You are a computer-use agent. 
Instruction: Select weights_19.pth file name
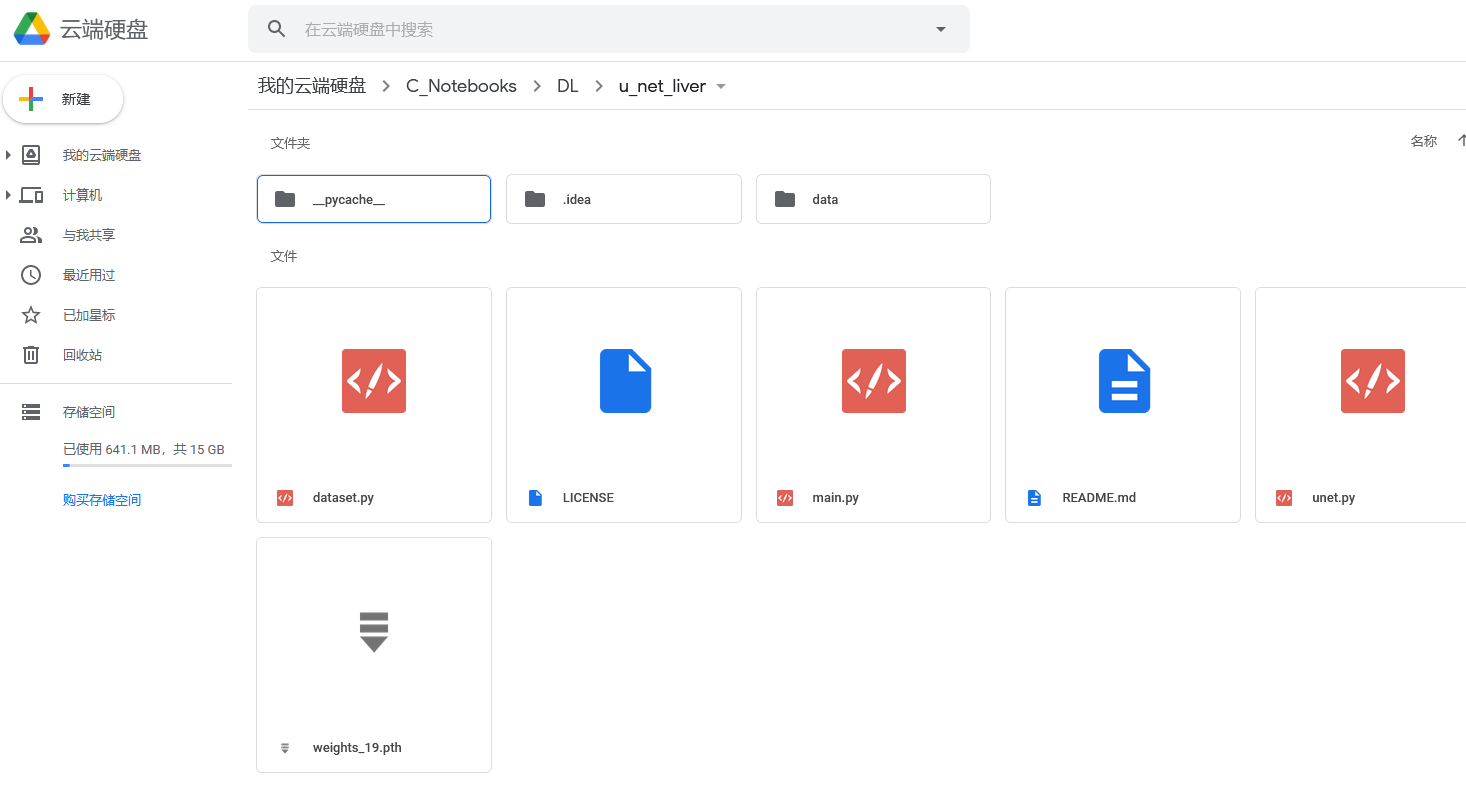(x=357, y=747)
